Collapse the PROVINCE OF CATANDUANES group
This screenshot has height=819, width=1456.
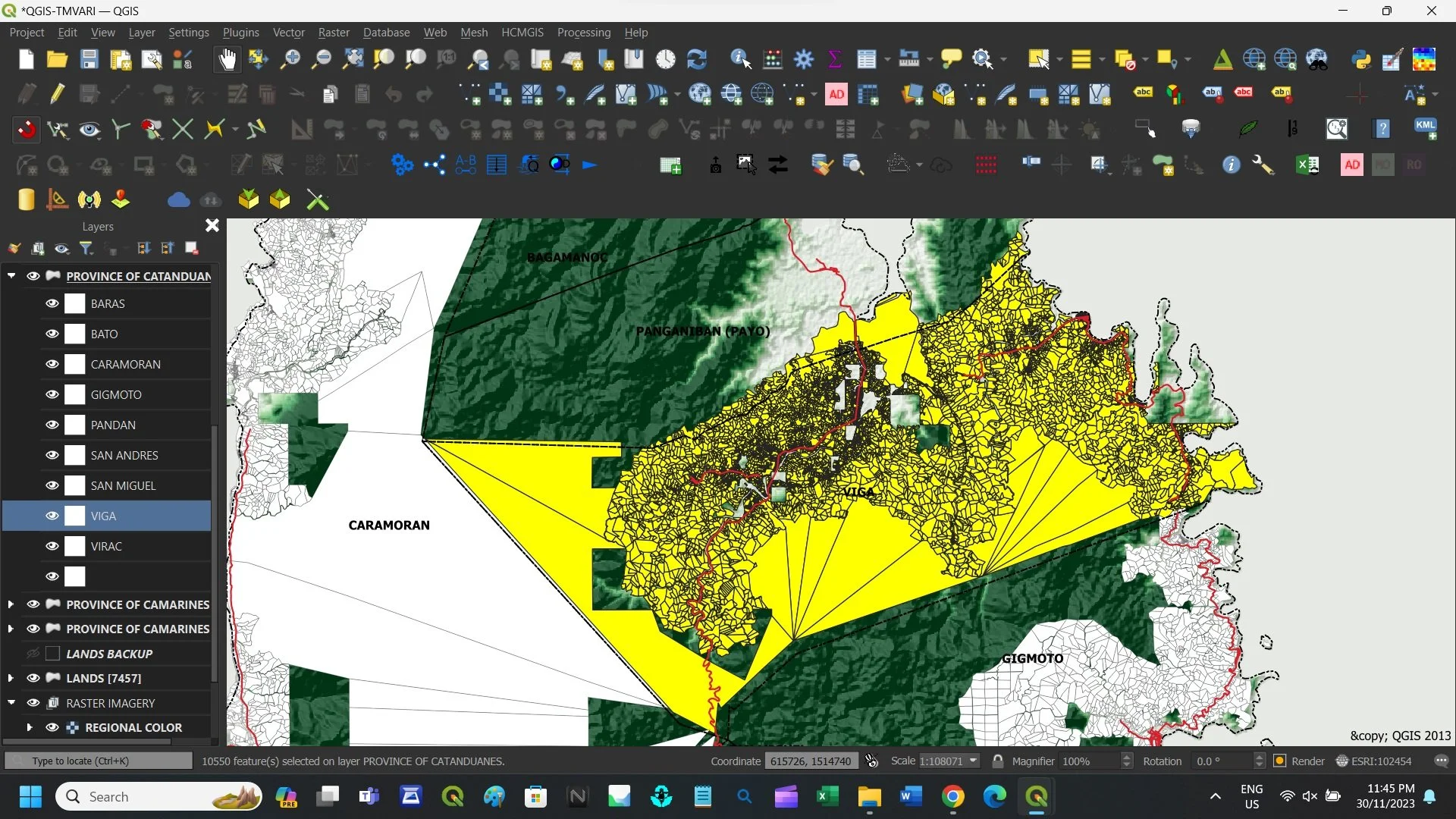coord(11,276)
